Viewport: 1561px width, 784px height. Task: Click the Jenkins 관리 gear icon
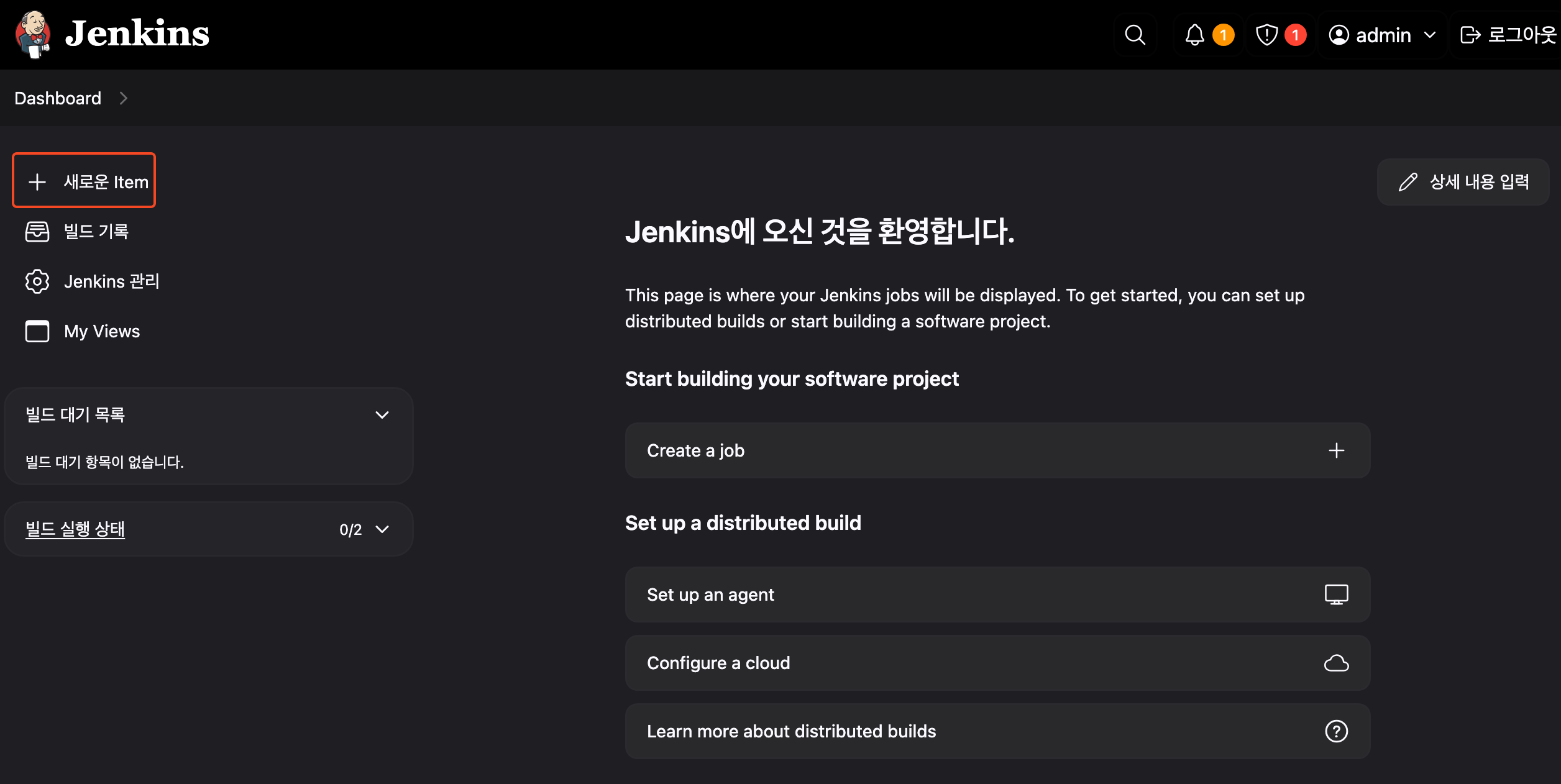click(37, 281)
